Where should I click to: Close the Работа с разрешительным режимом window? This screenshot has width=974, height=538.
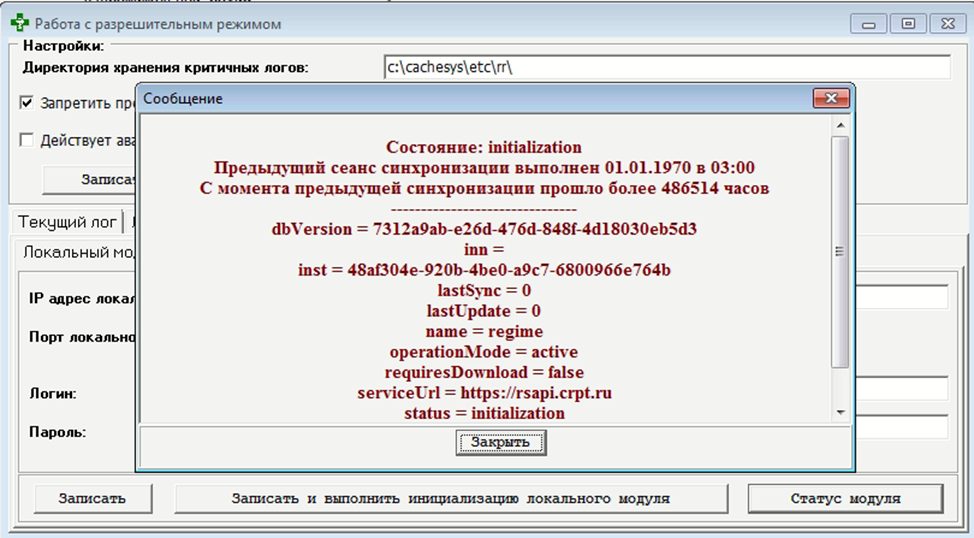pyautogui.click(x=948, y=24)
